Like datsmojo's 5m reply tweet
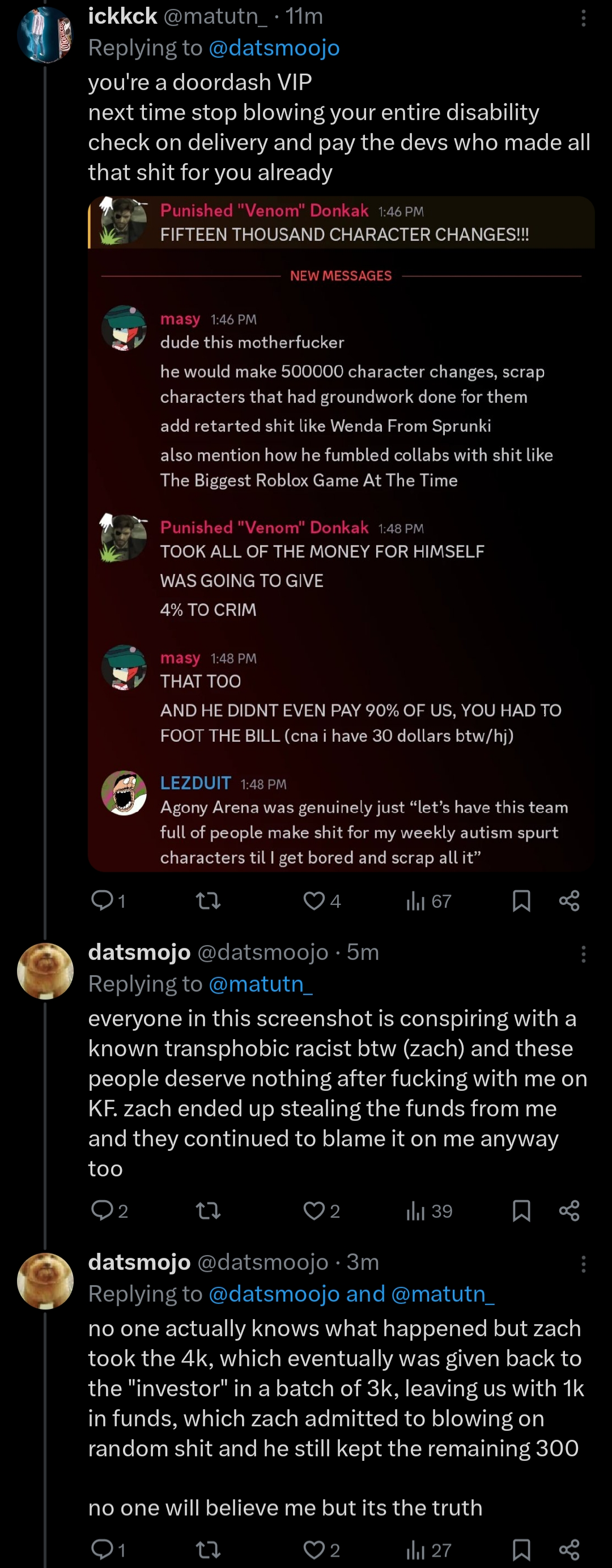This screenshot has height=1568, width=612. point(314,1210)
